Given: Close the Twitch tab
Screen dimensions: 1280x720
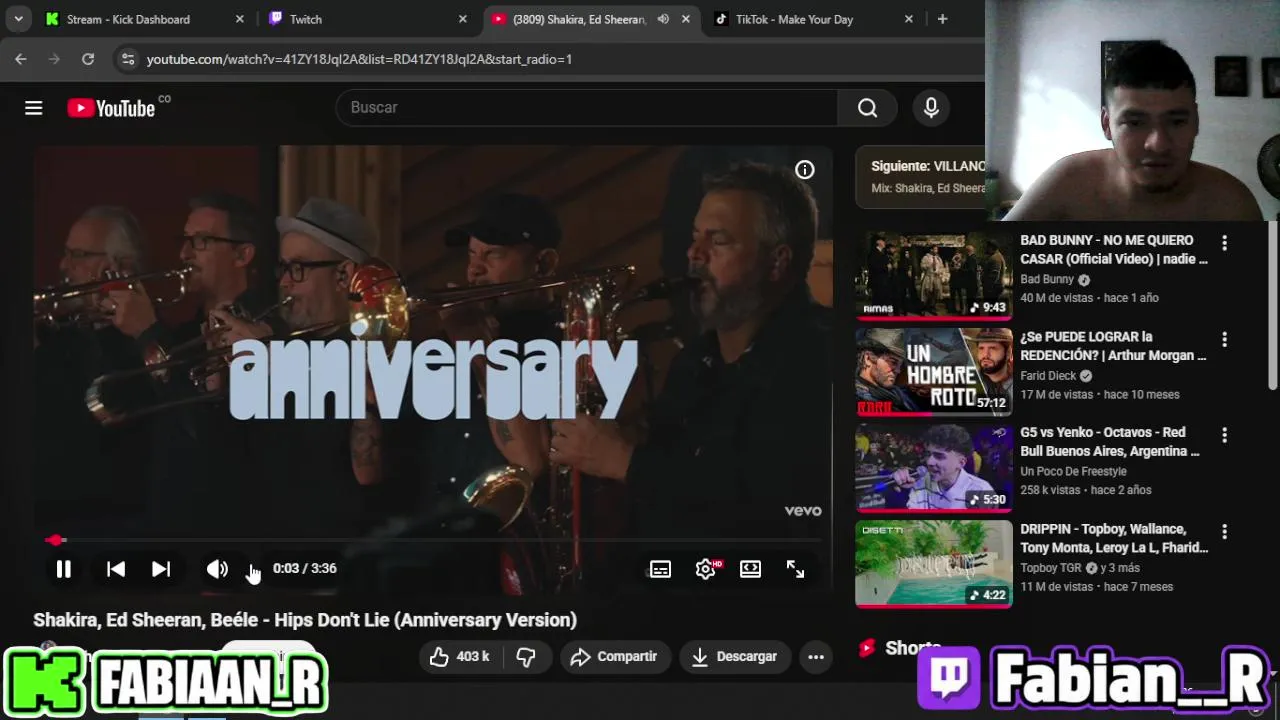Looking at the screenshot, I should point(463,19).
